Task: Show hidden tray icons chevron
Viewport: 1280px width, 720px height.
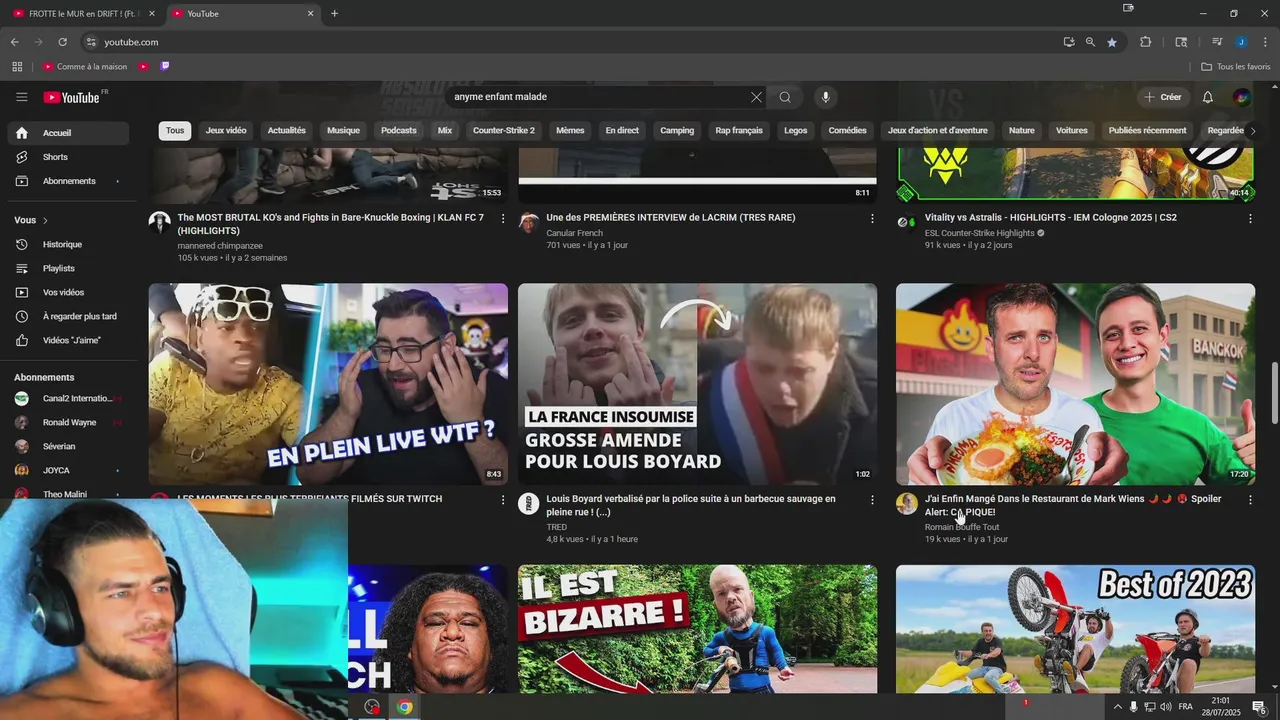Action: pyautogui.click(x=1117, y=707)
